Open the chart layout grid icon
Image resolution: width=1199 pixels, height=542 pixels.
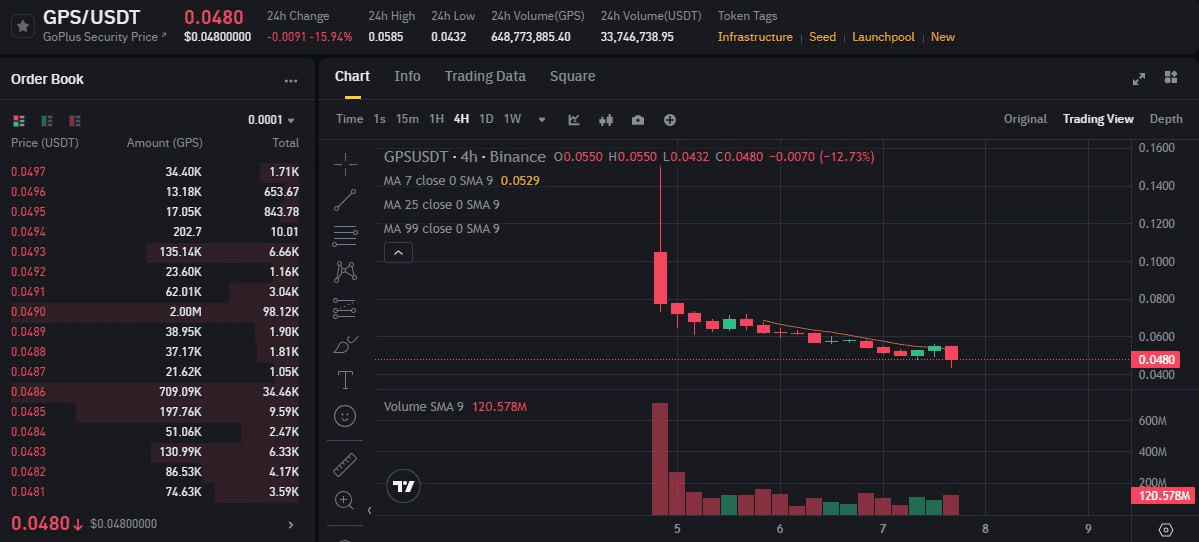(1171, 77)
